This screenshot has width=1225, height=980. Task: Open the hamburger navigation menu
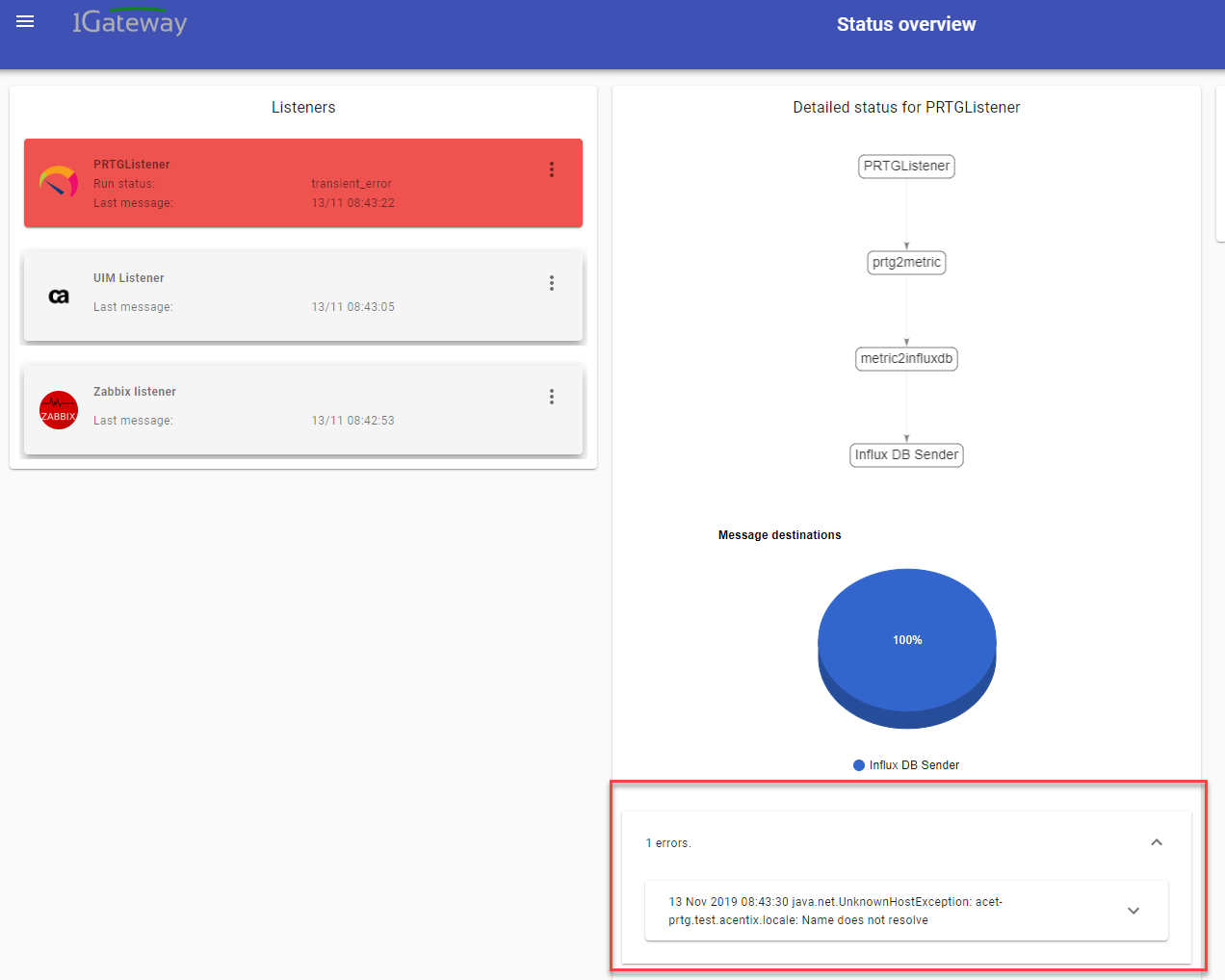click(25, 22)
